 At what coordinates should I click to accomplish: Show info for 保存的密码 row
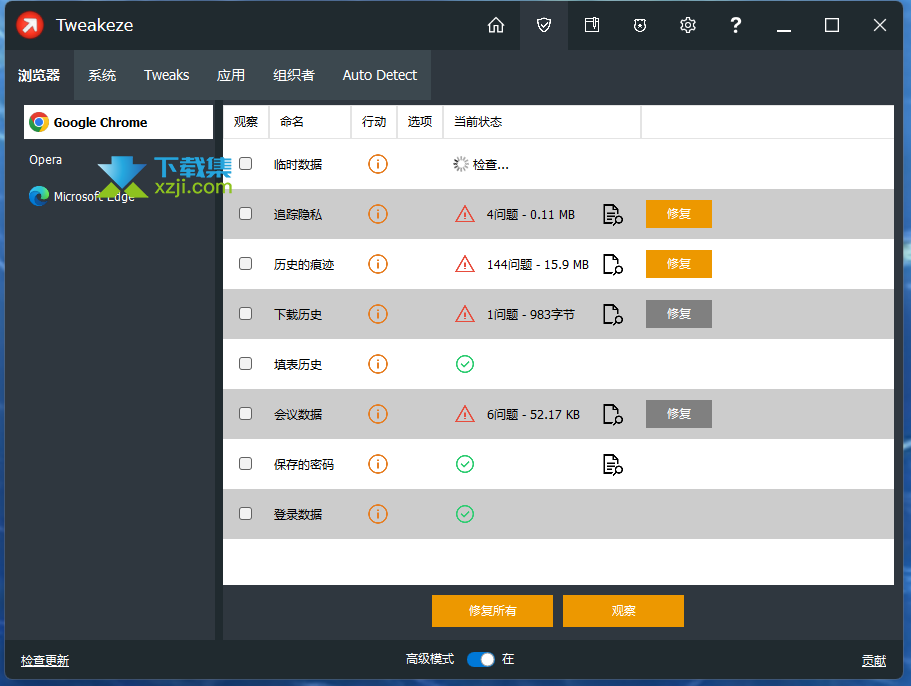[x=378, y=464]
